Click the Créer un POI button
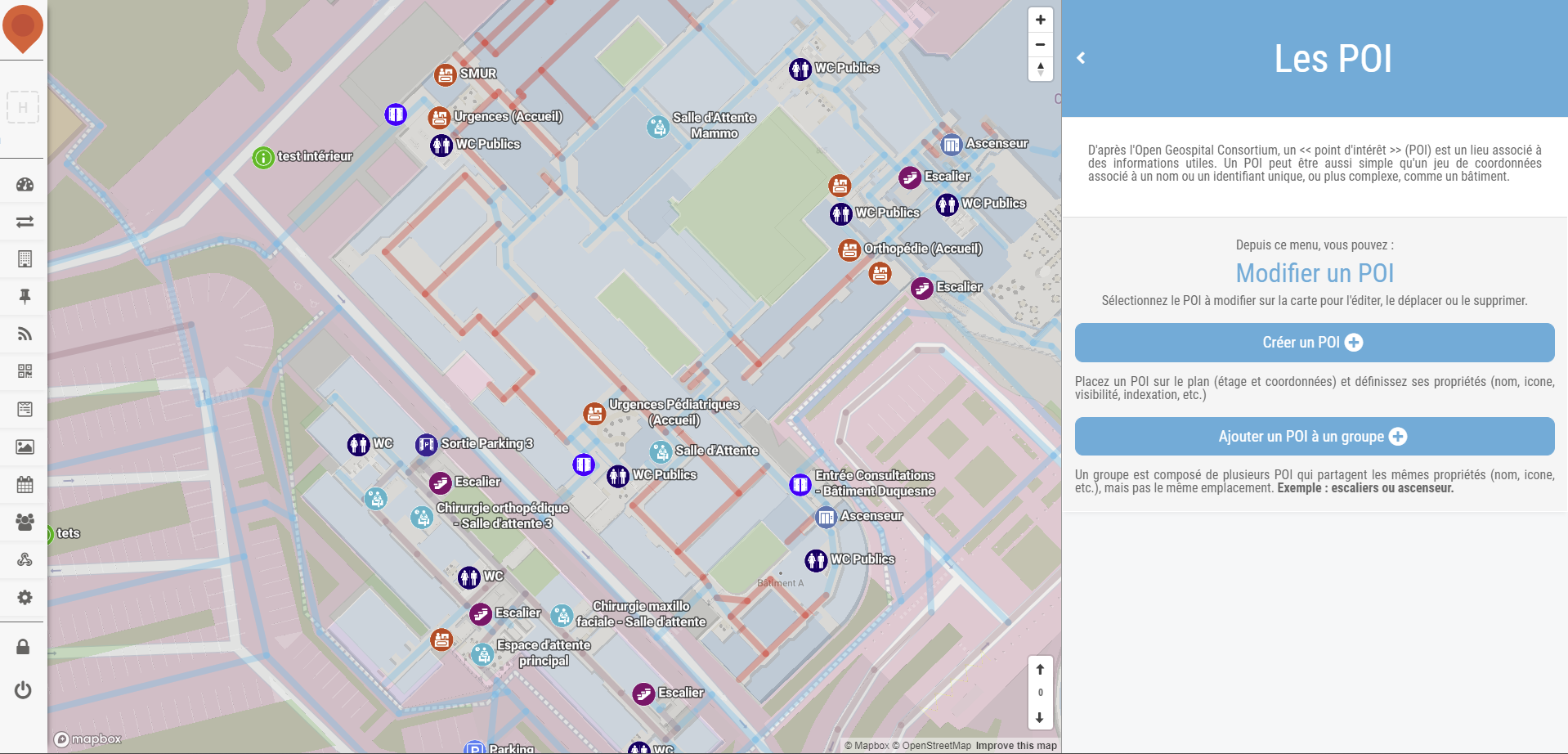 [x=1315, y=343]
